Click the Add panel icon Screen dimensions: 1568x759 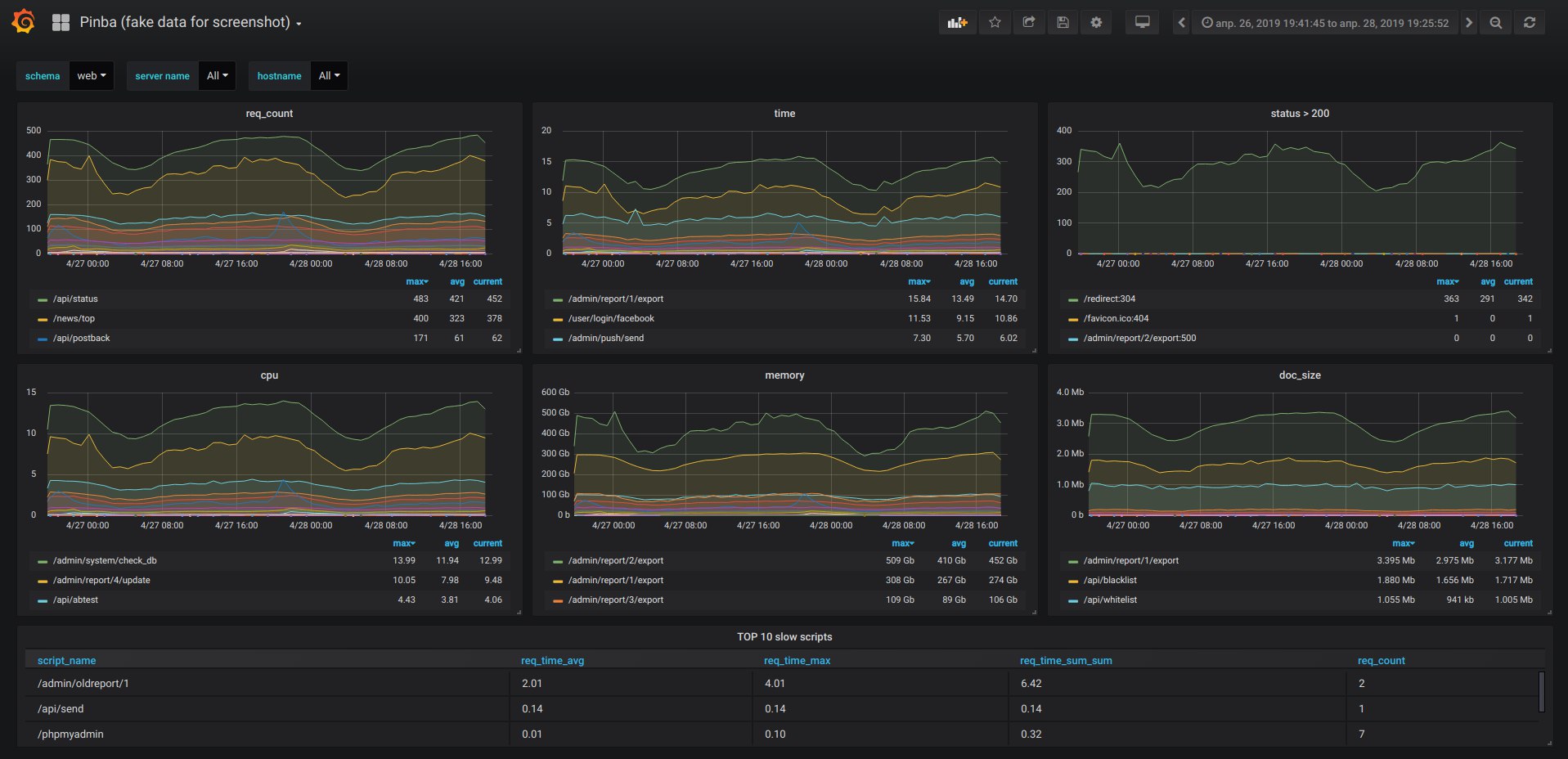pyautogui.click(x=957, y=23)
